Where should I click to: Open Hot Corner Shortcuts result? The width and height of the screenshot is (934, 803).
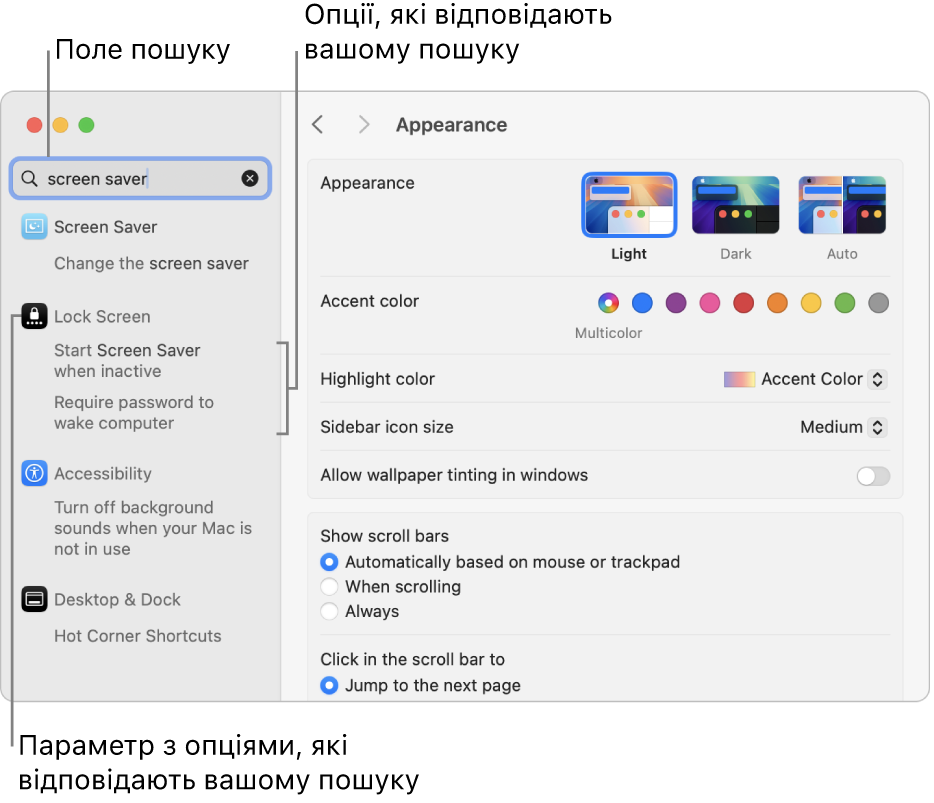coord(138,636)
